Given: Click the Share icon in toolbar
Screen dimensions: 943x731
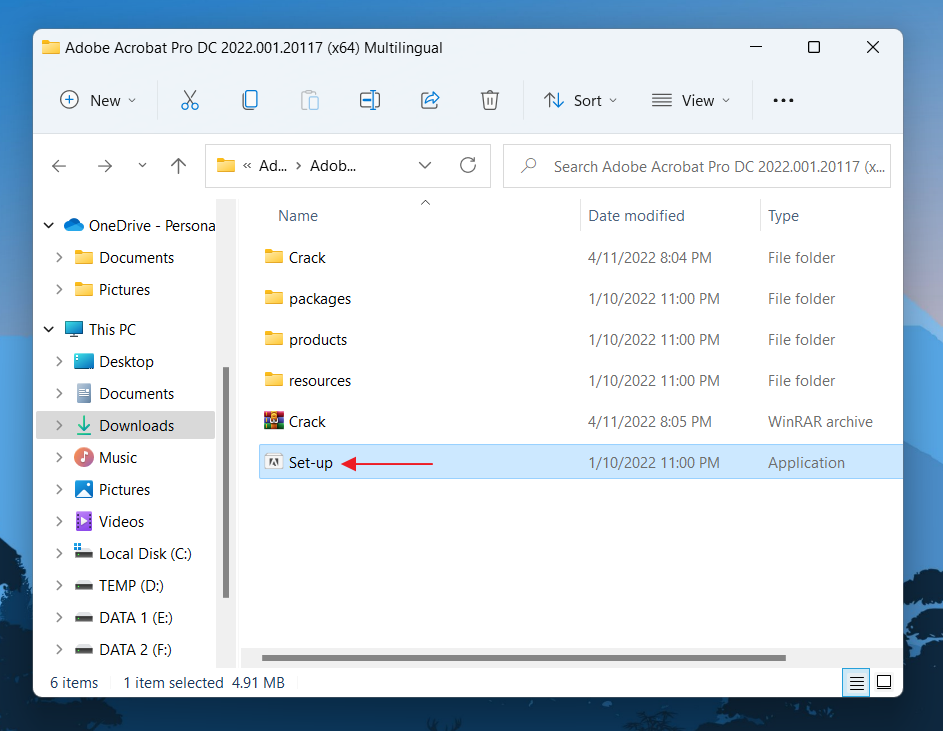Looking at the screenshot, I should (430, 100).
